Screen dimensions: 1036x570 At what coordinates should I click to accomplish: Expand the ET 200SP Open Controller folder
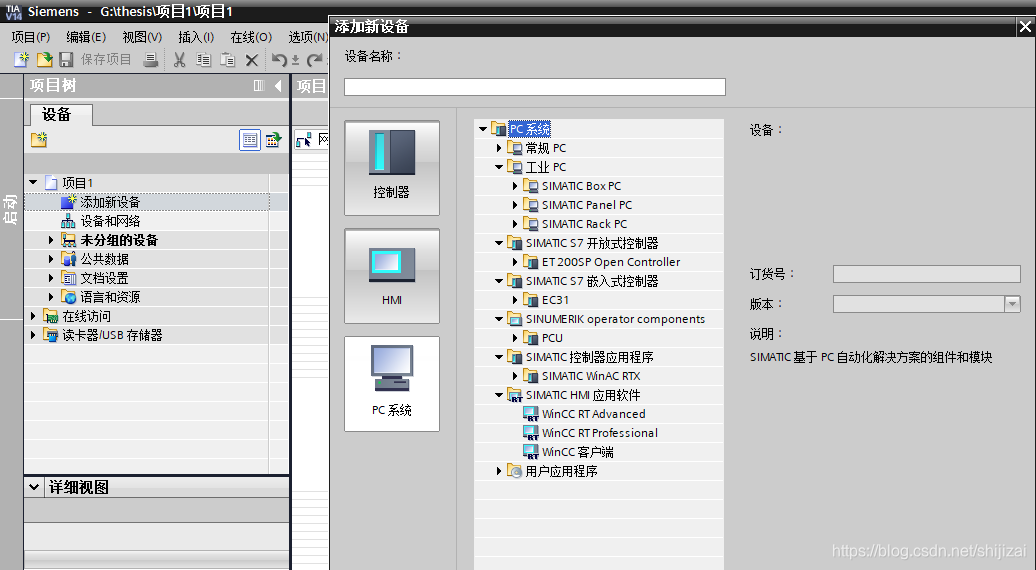pos(515,262)
